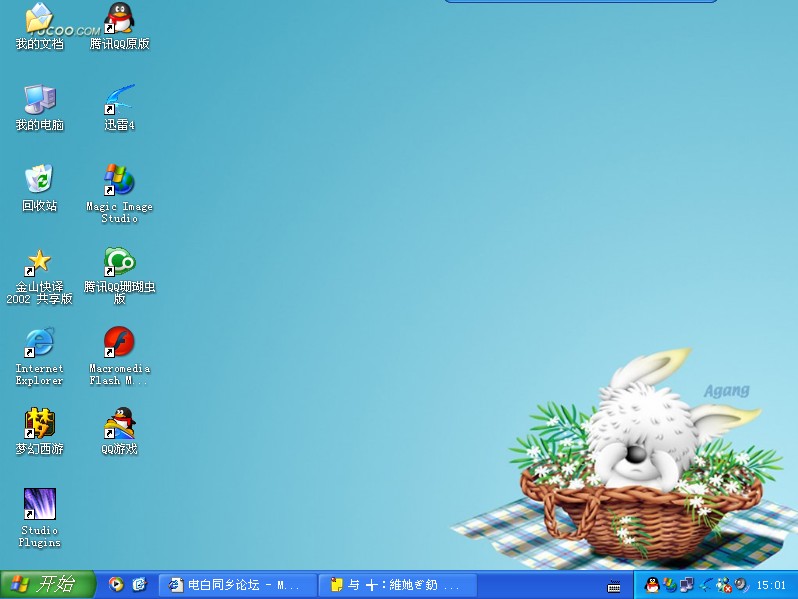
Task: Select the Magic Image Studio shortcut
Action: coord(119,181)
